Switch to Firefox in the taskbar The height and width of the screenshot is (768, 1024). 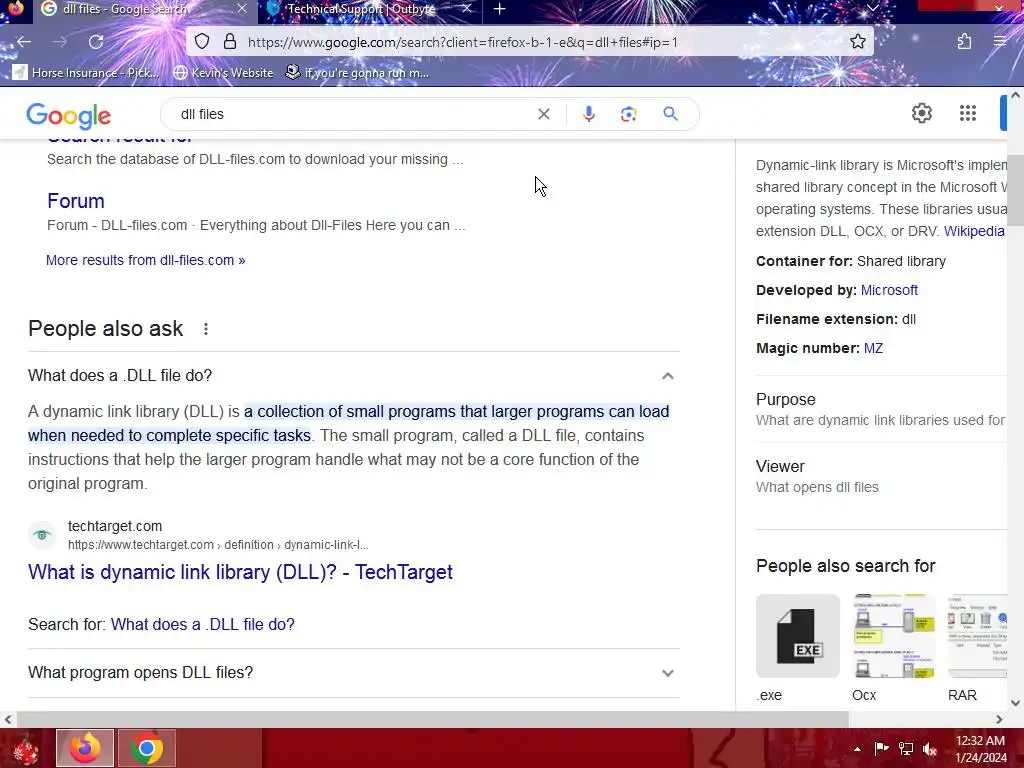click(x=85, y=748)
